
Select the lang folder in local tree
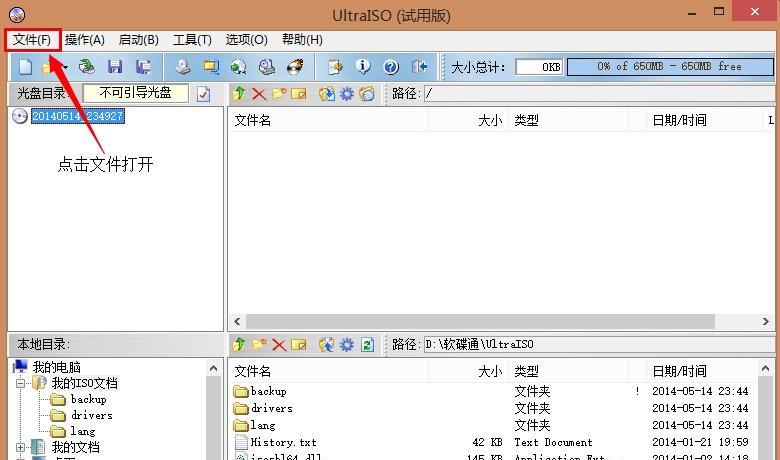pos(83,431)
